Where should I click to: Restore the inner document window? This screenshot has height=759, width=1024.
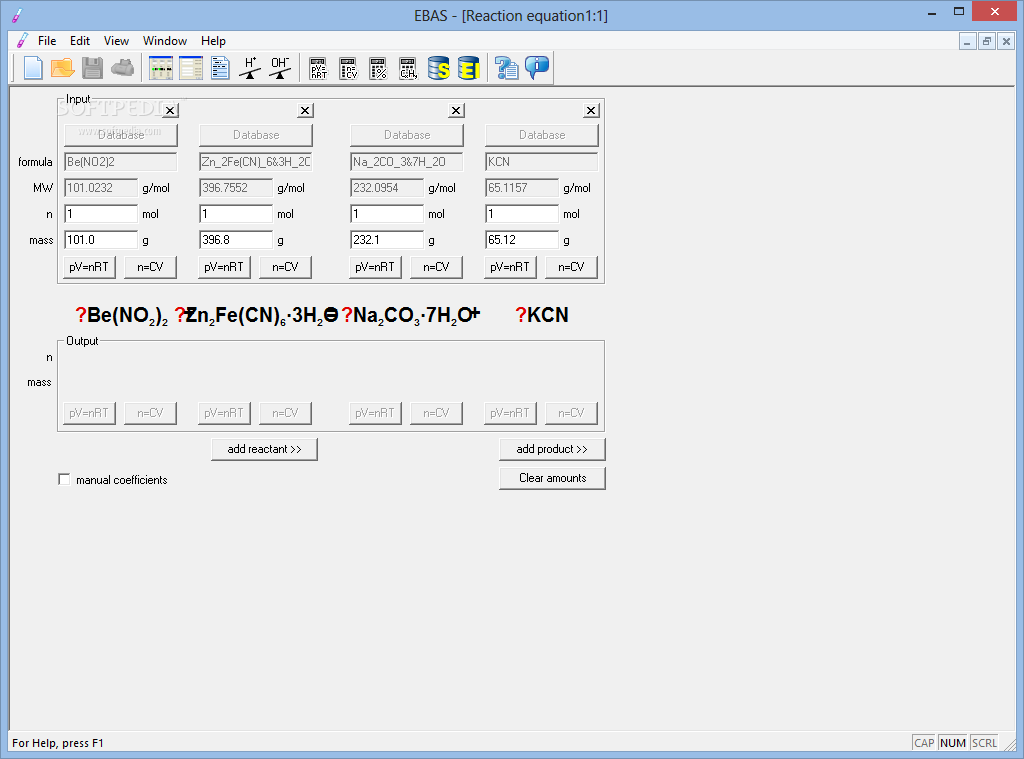click(987, 41)
